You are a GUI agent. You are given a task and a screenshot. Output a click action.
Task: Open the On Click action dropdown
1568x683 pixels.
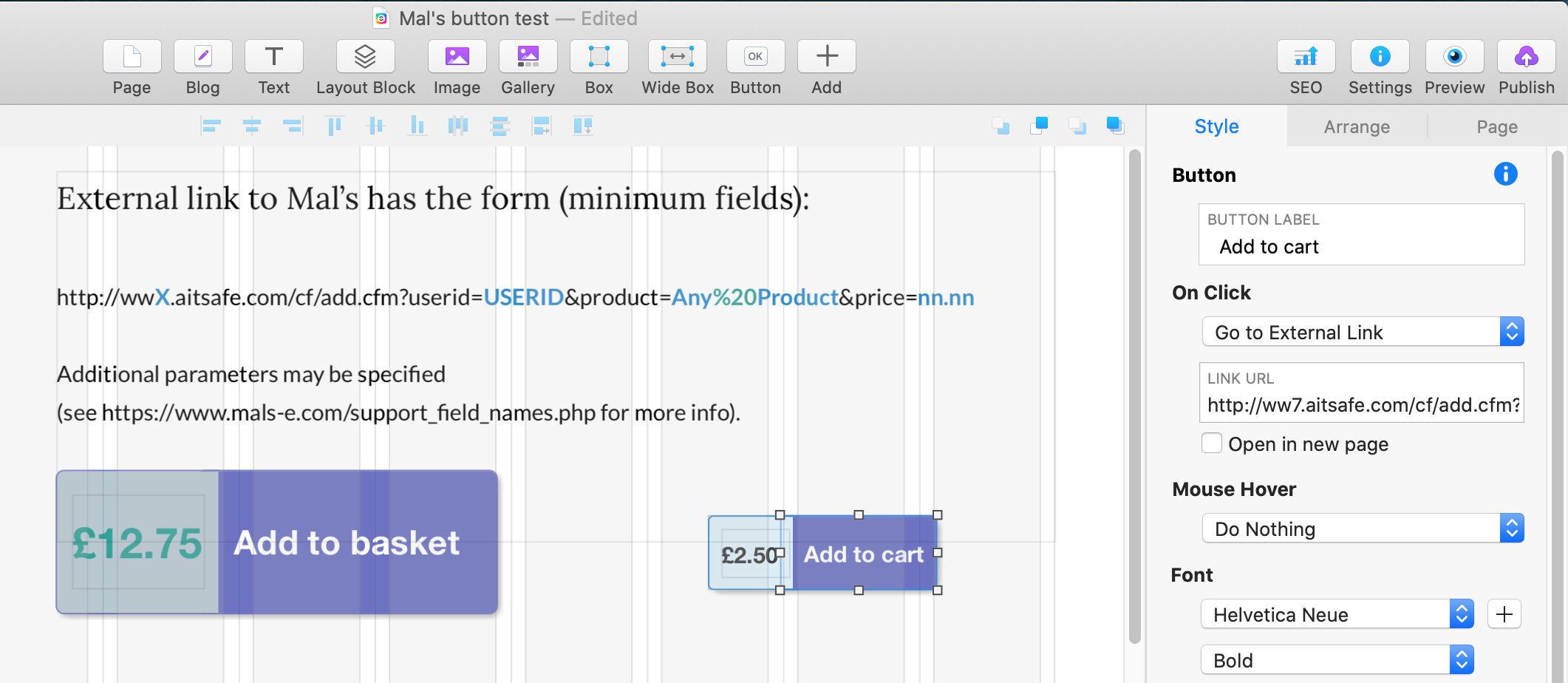[1363, 332]
